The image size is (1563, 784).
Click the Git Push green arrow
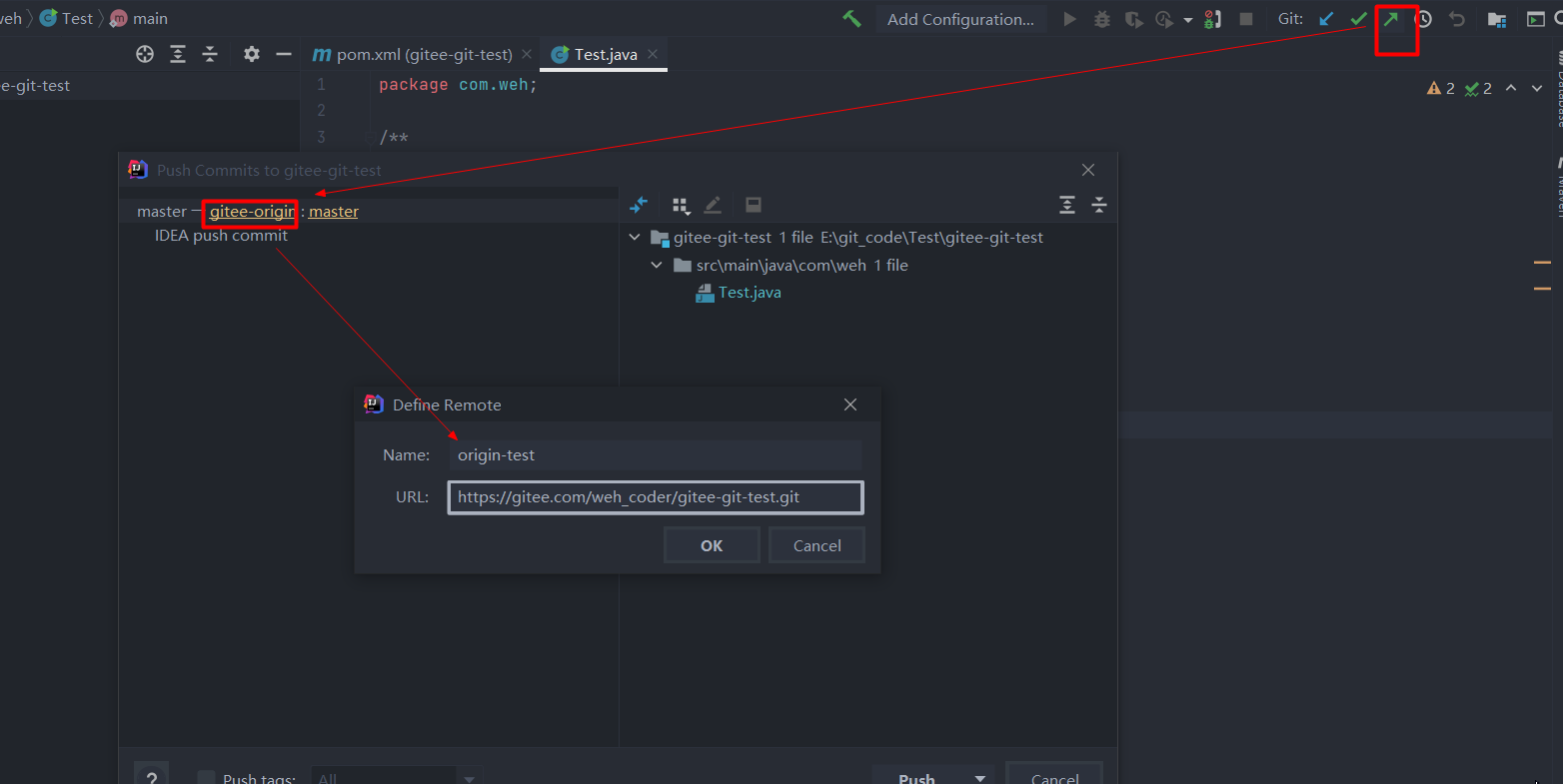pyautogui.click(x=1391, y=19)
